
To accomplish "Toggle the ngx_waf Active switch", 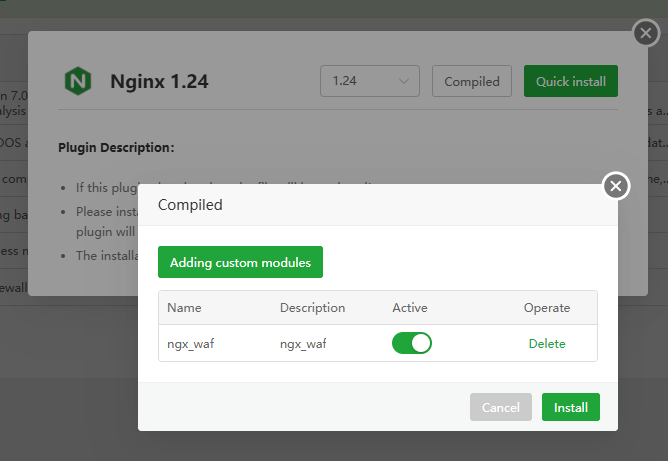I will (412, 343).
